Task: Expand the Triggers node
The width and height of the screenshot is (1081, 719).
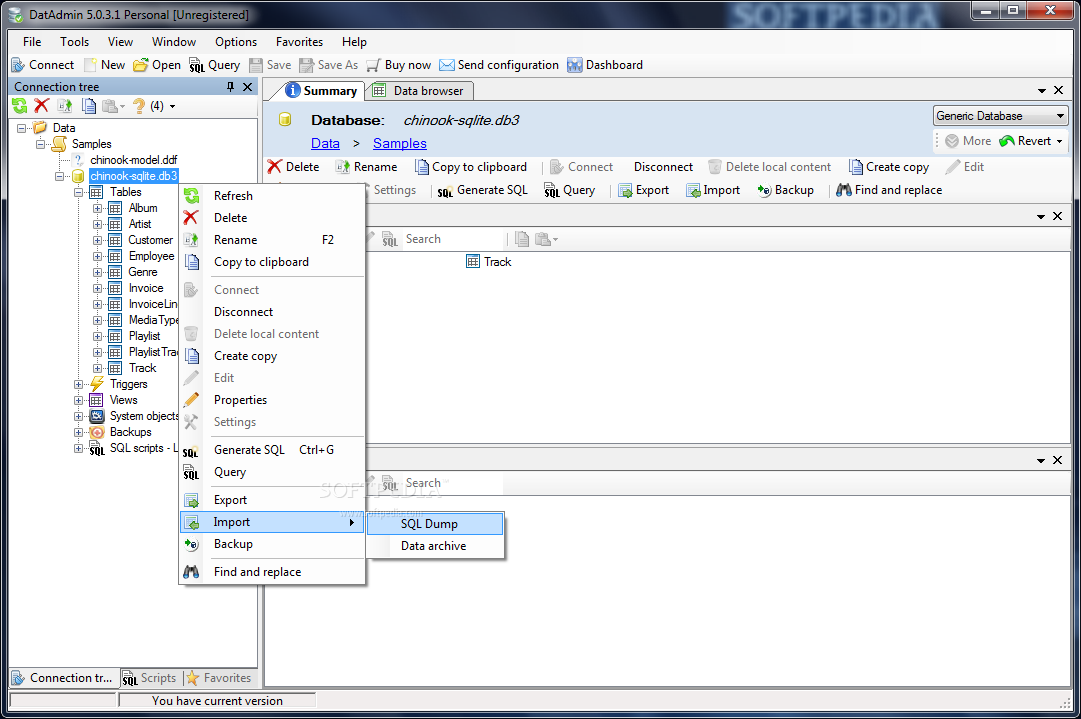Action: 79,384
